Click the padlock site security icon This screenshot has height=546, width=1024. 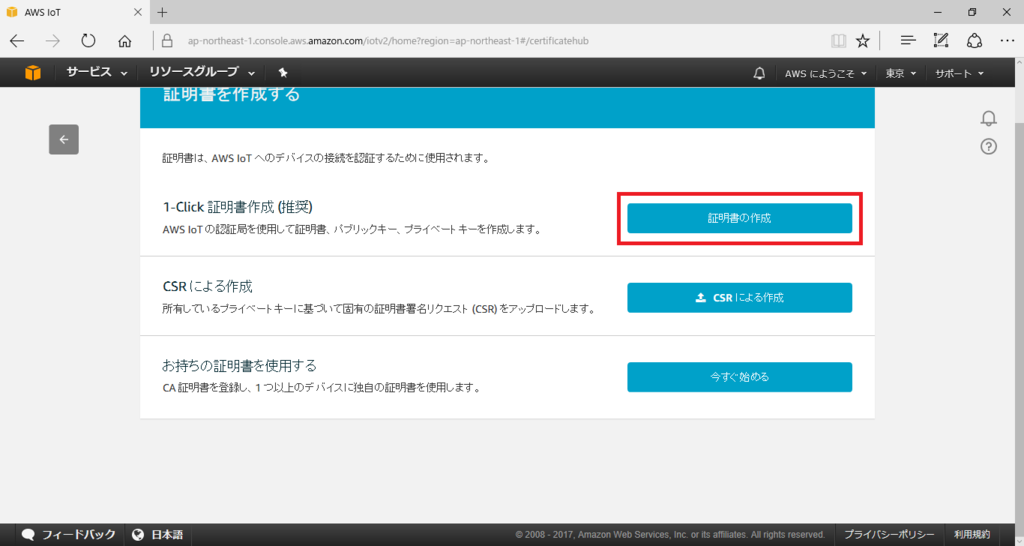[167, 40]
